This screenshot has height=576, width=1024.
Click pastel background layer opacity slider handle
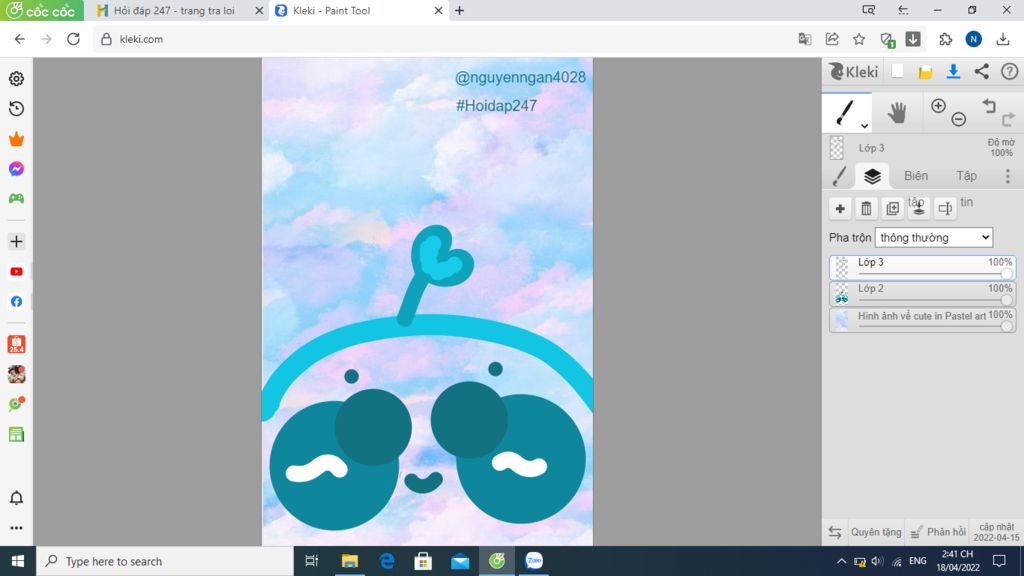pos(1006,326)
